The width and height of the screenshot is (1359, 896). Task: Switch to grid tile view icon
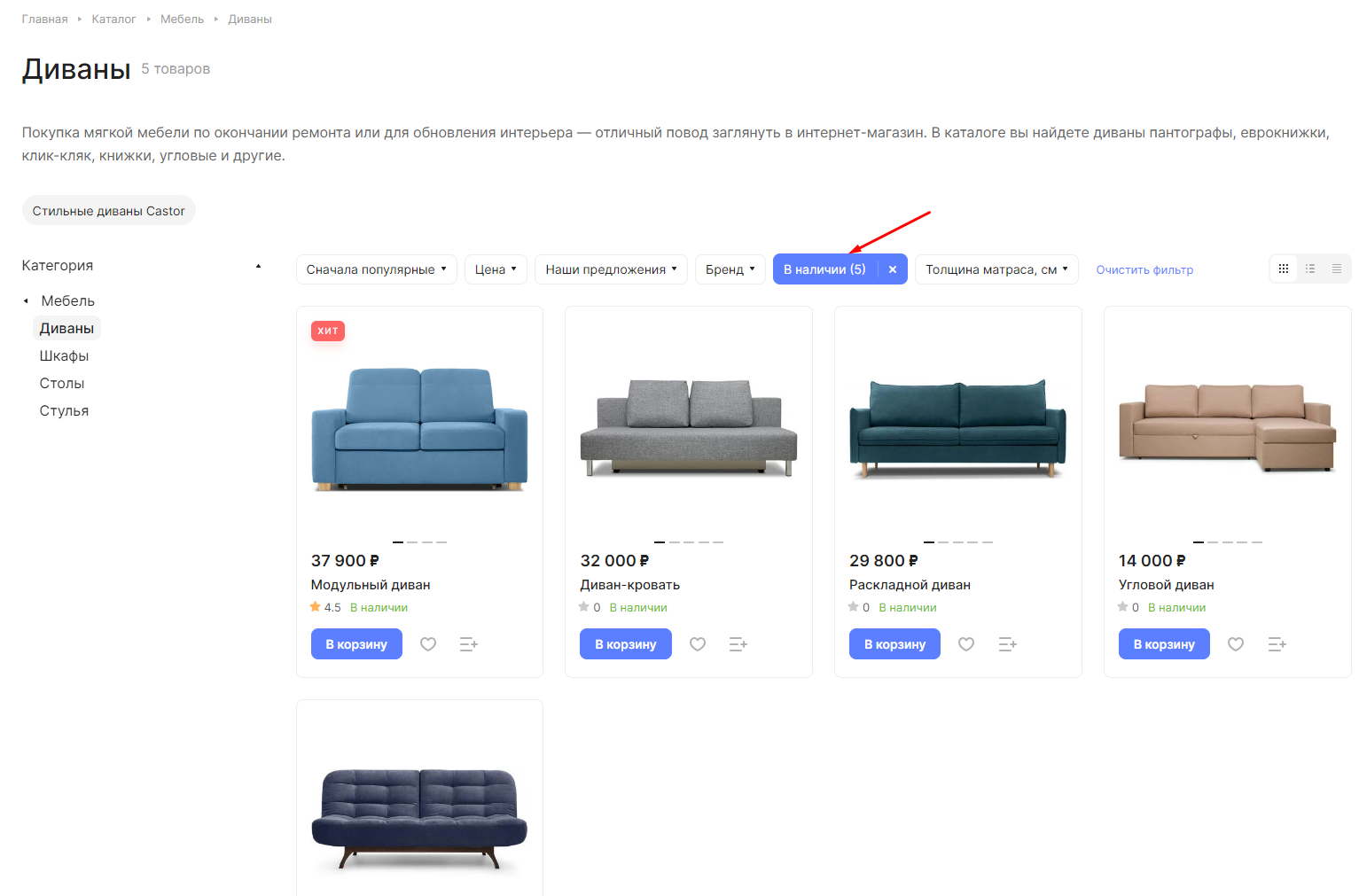pos(1284,269)
